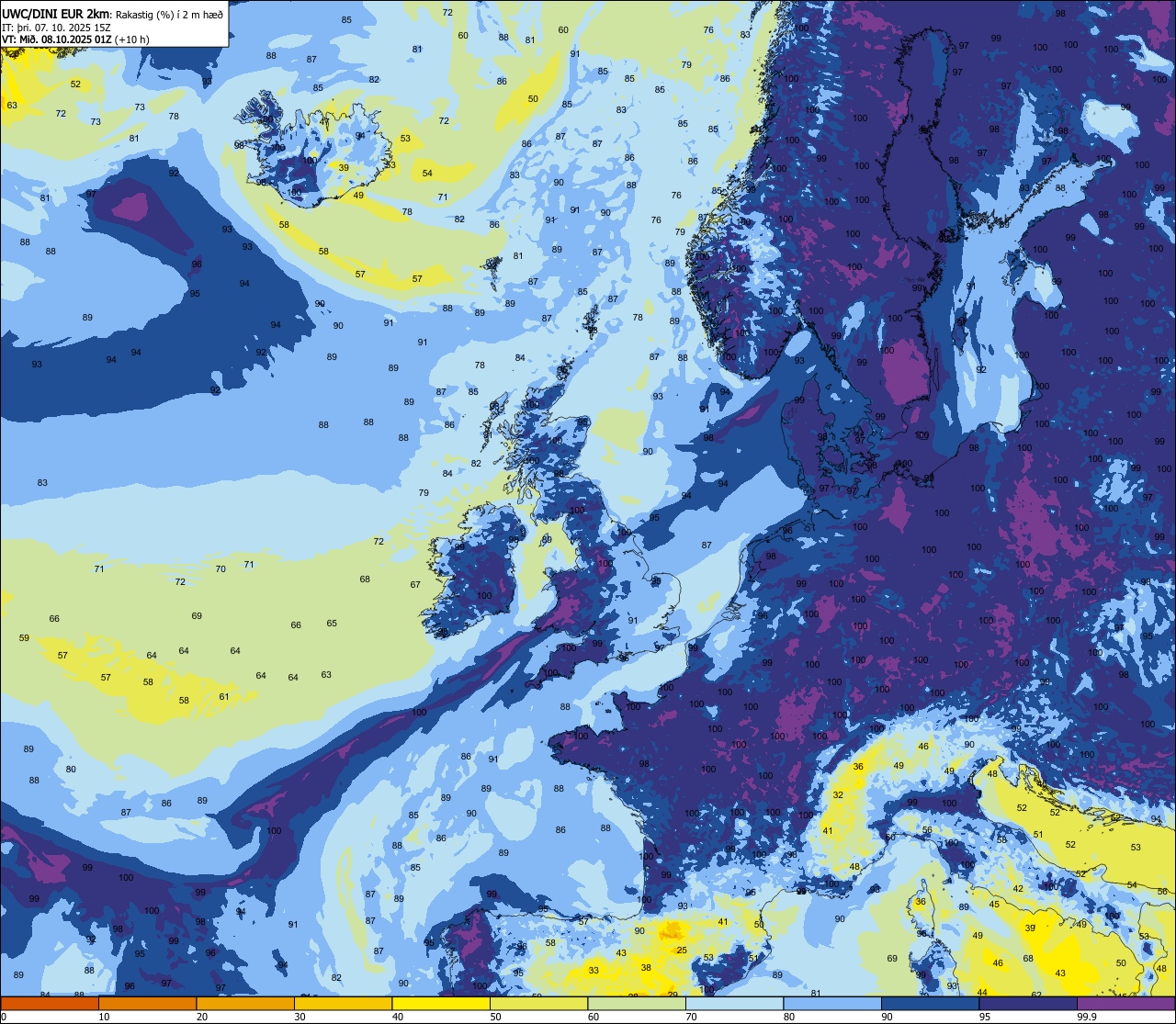Screen dimensions: 1176x1024
Task: Click the navy 95–99.9 legend swatch
Action: click(x=1028, y=1003)
